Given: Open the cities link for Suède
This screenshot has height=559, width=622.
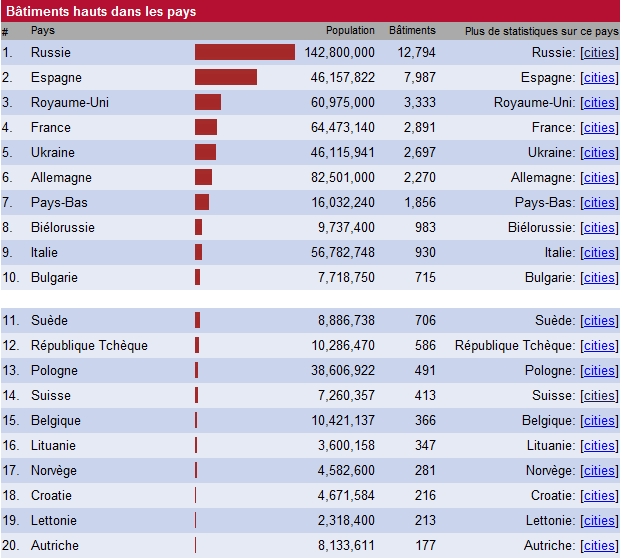Looking at the screenshot, I should pos(599,320).
